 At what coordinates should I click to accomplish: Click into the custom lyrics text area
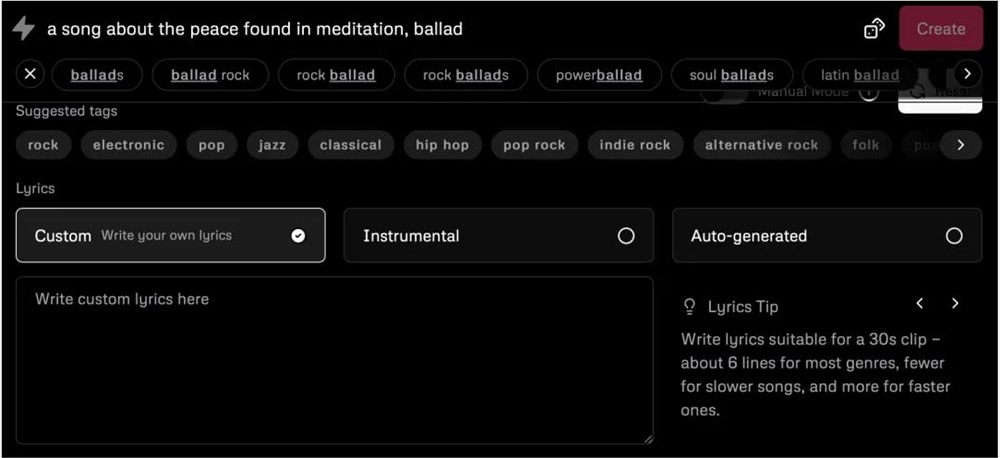point(334,360)
